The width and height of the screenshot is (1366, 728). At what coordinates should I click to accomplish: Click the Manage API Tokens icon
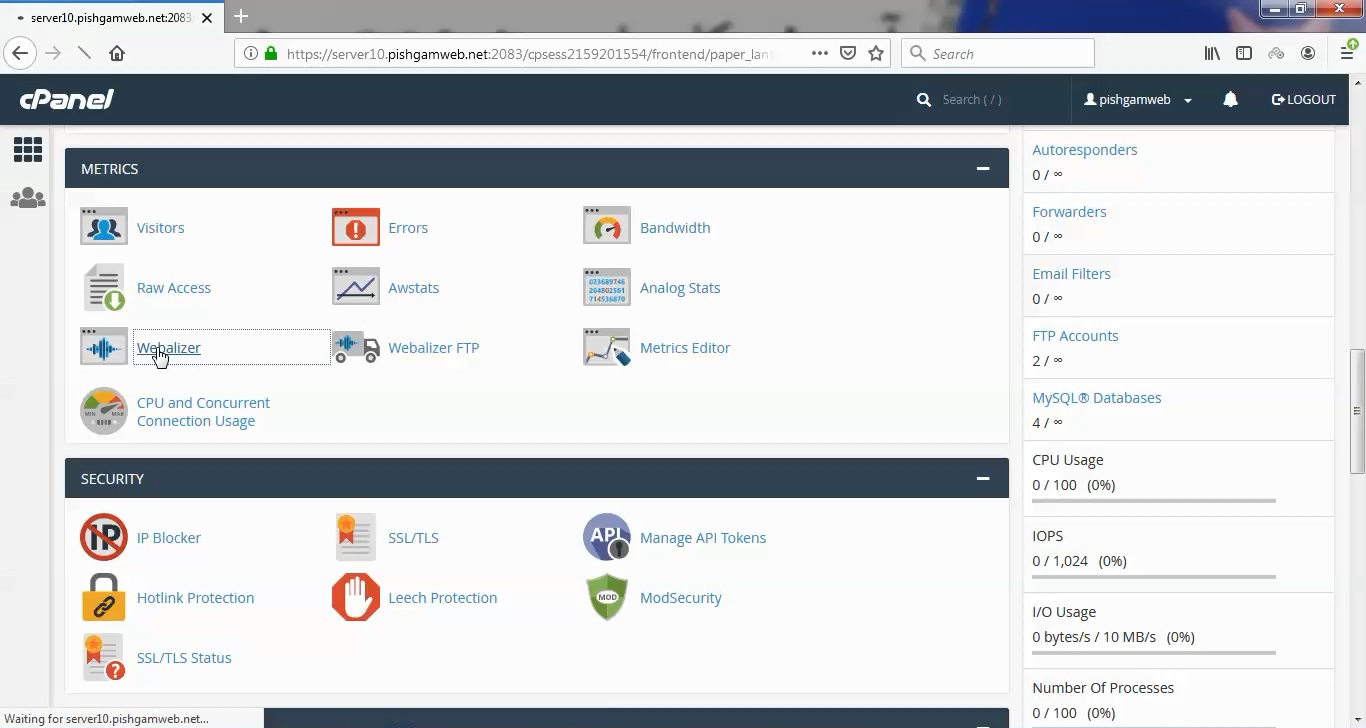click(606, 537)
